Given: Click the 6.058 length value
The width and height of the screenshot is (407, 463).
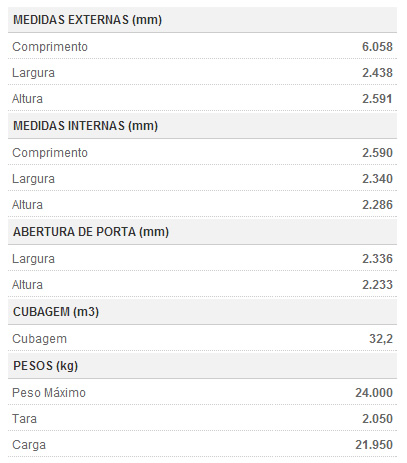Looking at the screenshot, I should [377, 47].
